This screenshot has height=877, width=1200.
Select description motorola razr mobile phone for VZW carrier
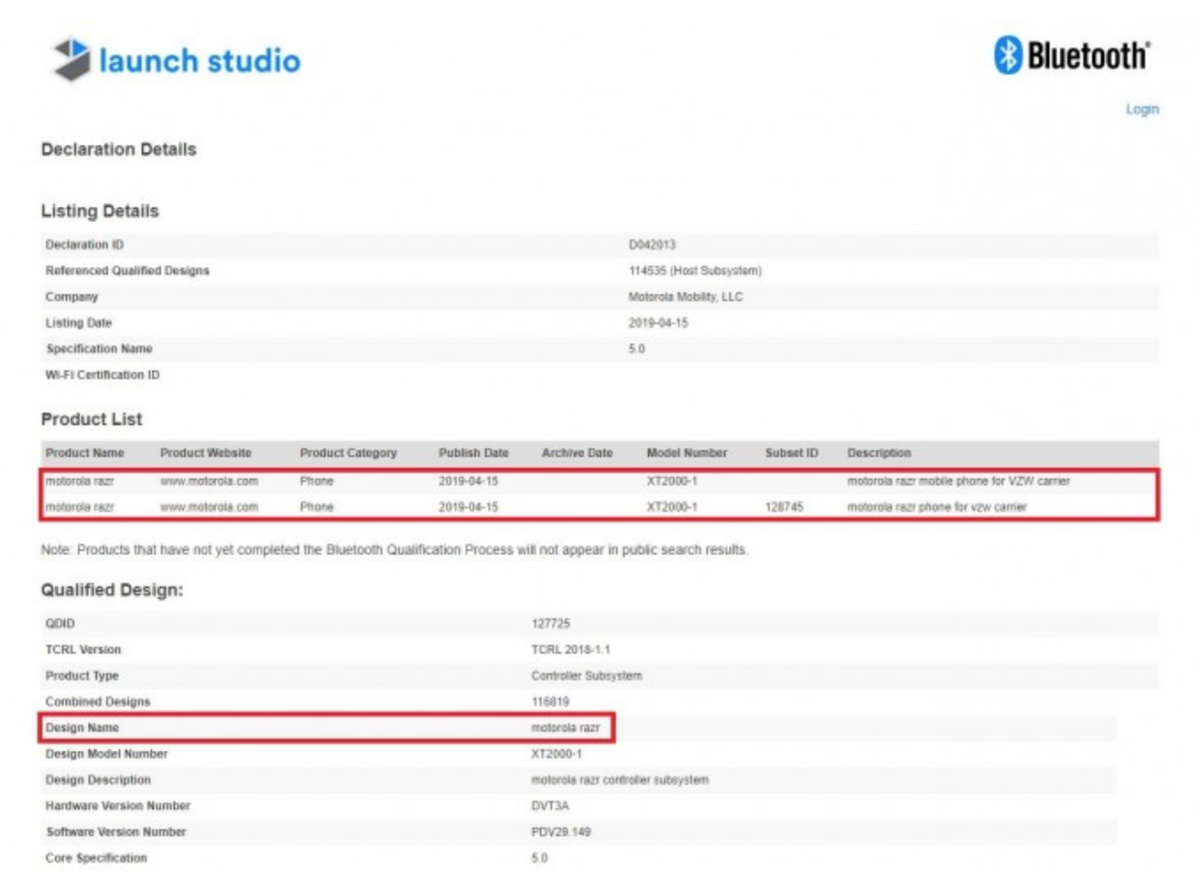pos(959,481)
